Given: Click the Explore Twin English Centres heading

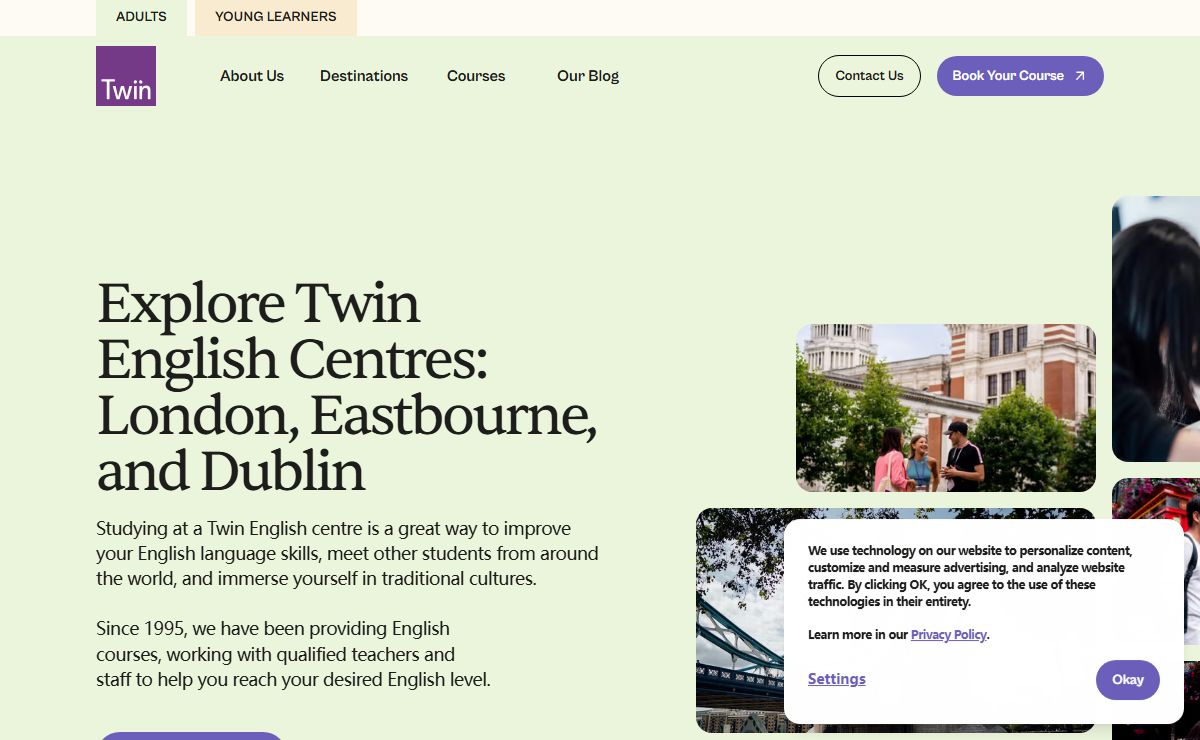Looking at the screenshot, I should point(347,387).
